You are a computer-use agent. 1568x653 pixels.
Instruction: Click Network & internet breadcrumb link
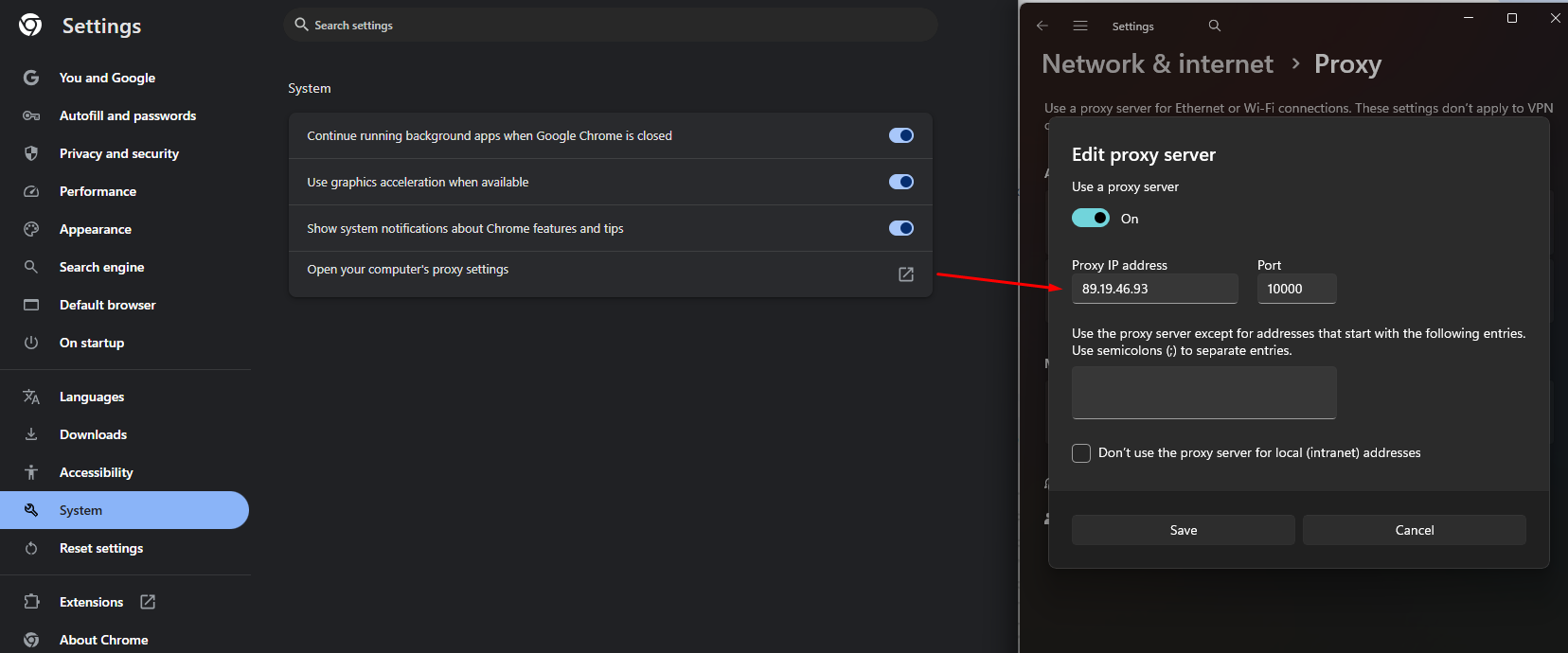(1157, 63)
